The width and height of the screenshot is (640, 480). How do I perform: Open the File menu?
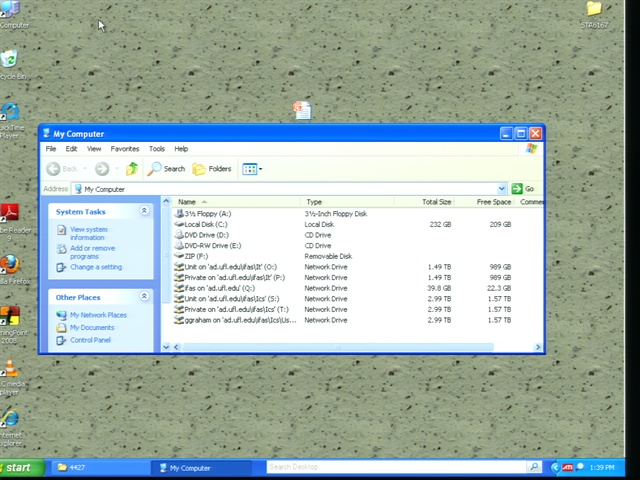click(x=51, y=149)
